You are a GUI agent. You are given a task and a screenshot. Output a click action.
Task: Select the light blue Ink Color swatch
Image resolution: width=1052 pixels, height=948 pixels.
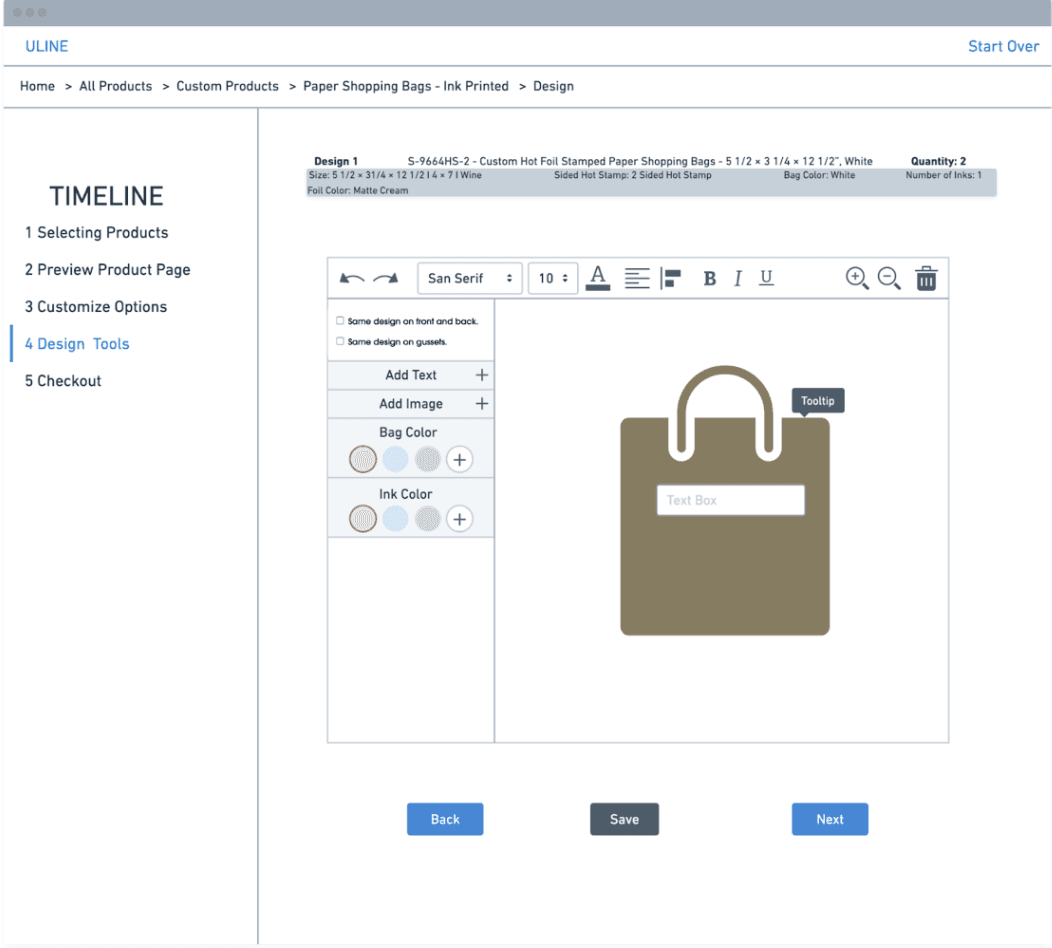click(395, 519)
